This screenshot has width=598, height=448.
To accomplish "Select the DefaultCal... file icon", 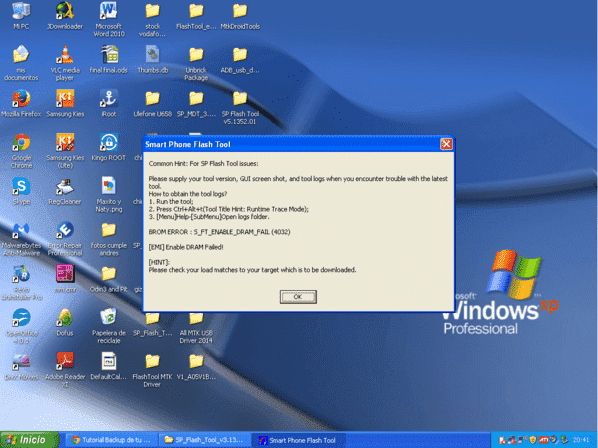I will point(109,366).
